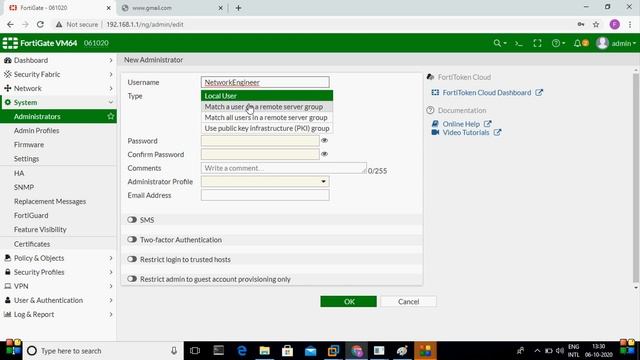Expand the Network menu
Screen dimensions: 640x360
tap(58, 88)
